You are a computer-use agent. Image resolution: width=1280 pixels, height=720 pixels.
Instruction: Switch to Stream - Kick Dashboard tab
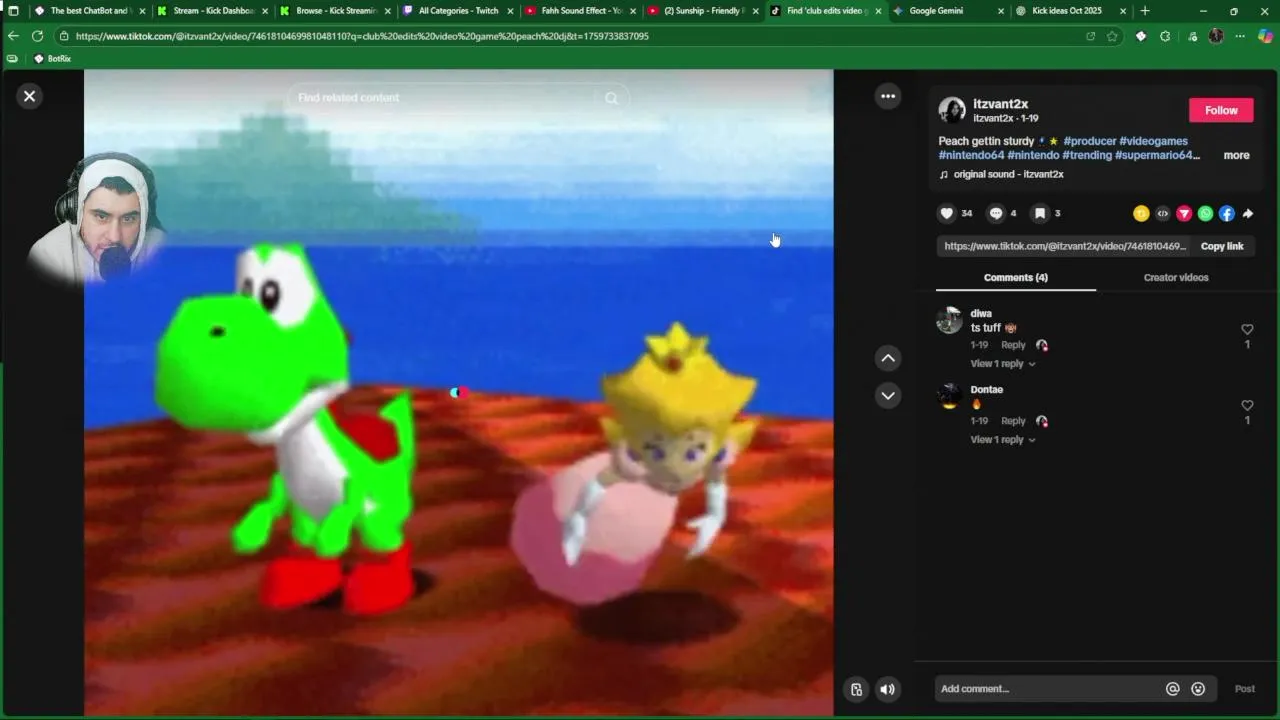(212, 11)
